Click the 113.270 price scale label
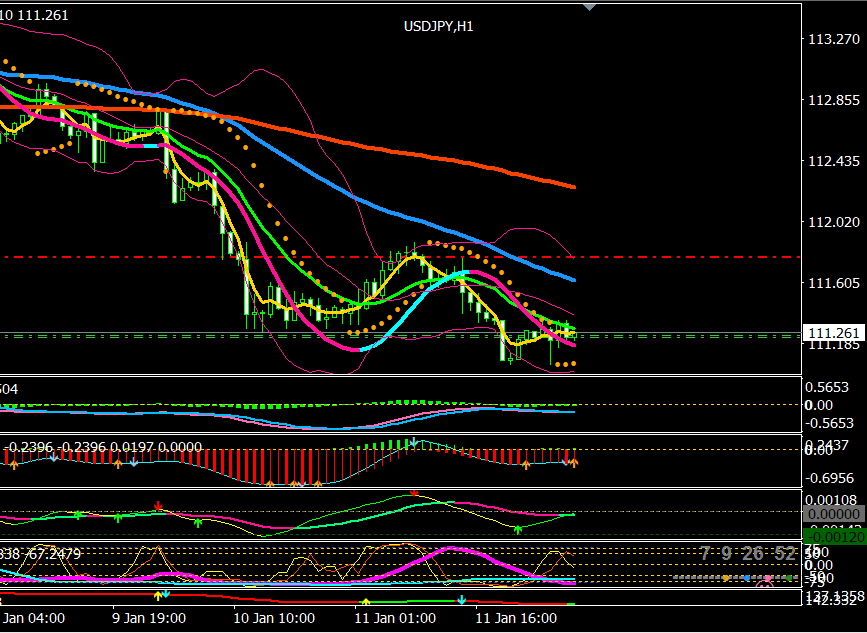This screenshot has height=633, width=867. tap(833, 39)
